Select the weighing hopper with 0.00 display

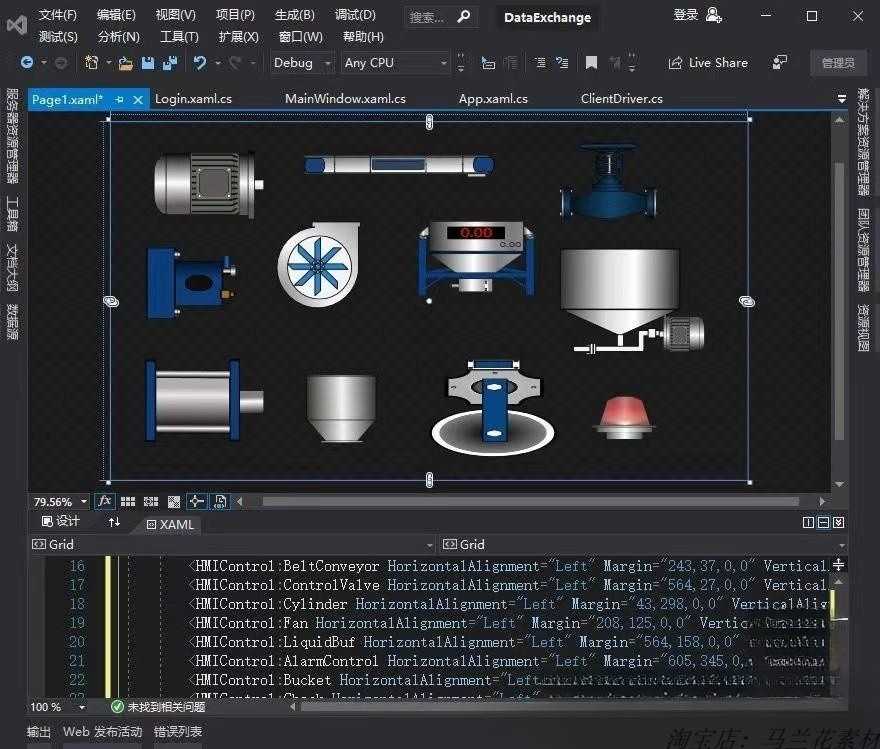point(476,257)
